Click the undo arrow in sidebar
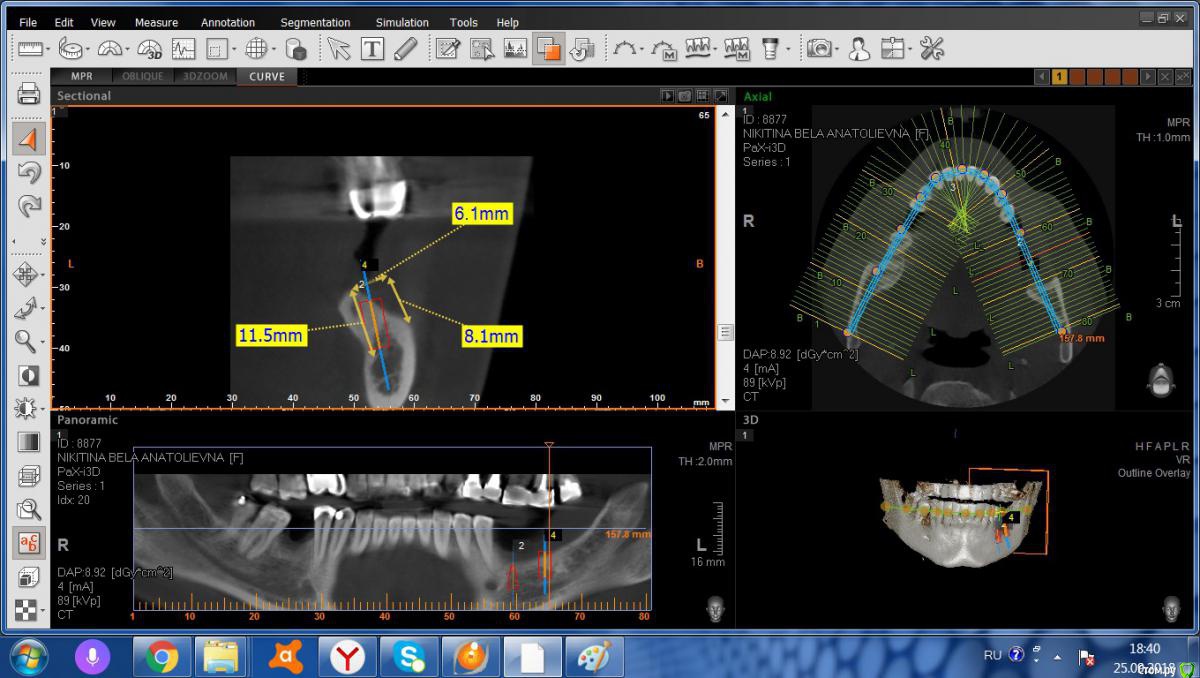 point(29,172)
